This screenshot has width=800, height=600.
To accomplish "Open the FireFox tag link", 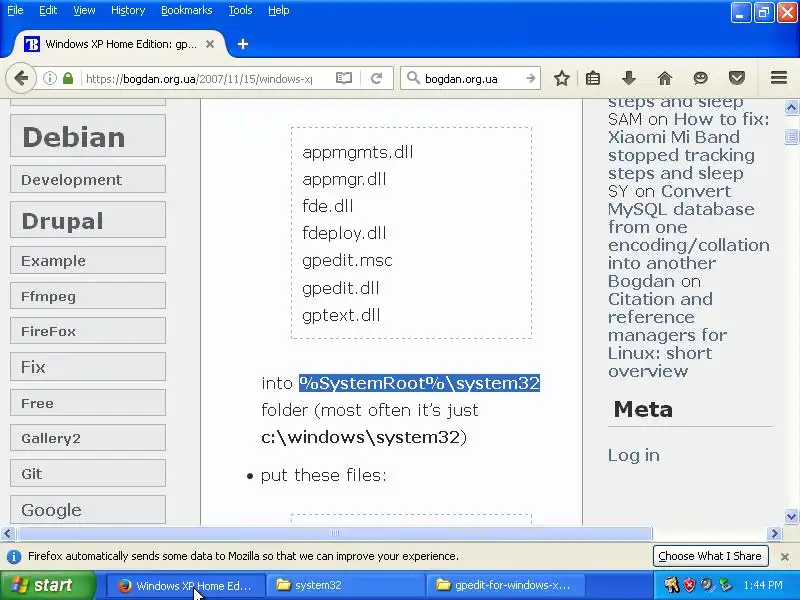I will (88, 331).
